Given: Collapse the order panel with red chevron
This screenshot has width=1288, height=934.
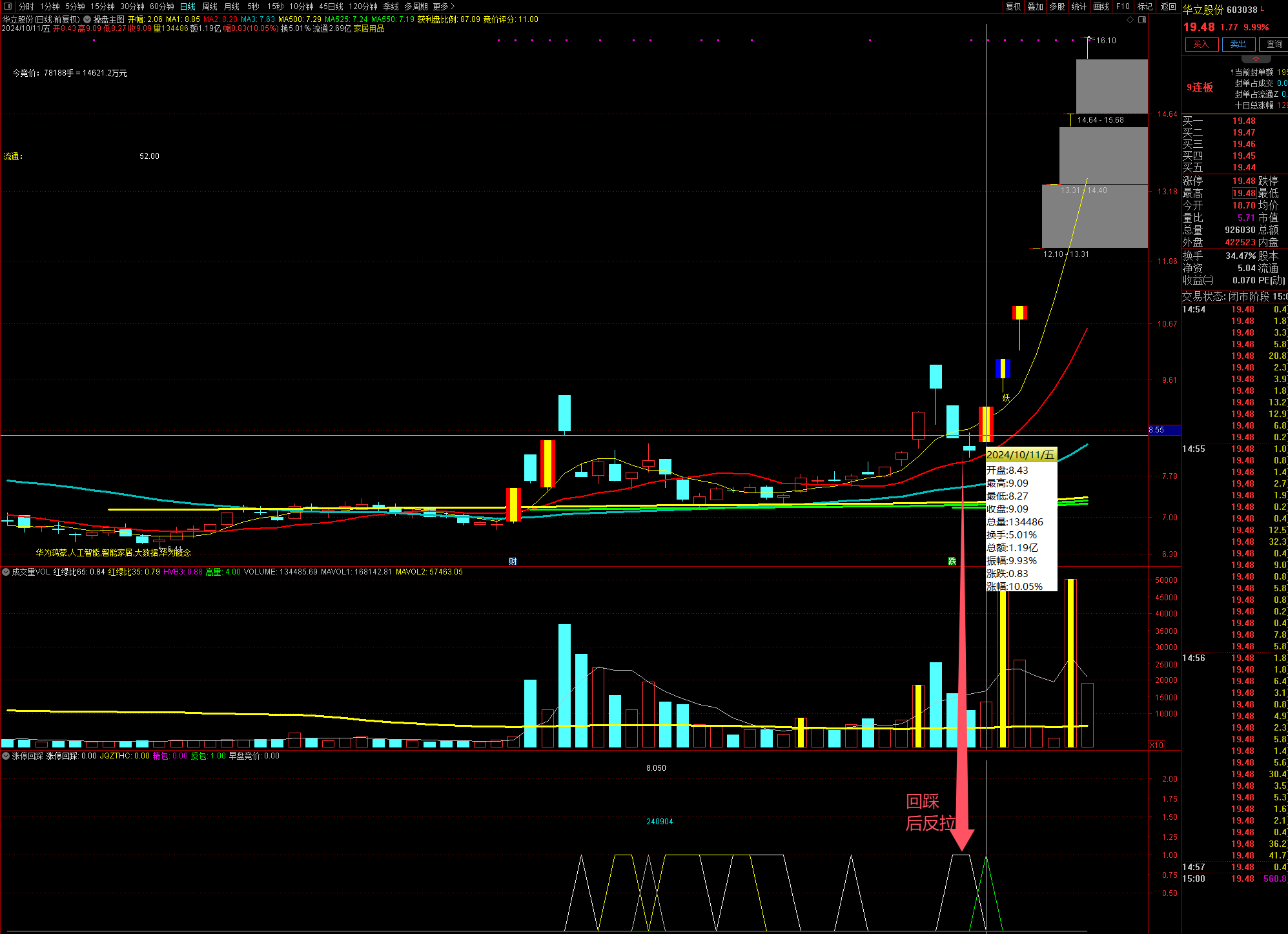Looking at the screenshot, I should coord(1256,59).
